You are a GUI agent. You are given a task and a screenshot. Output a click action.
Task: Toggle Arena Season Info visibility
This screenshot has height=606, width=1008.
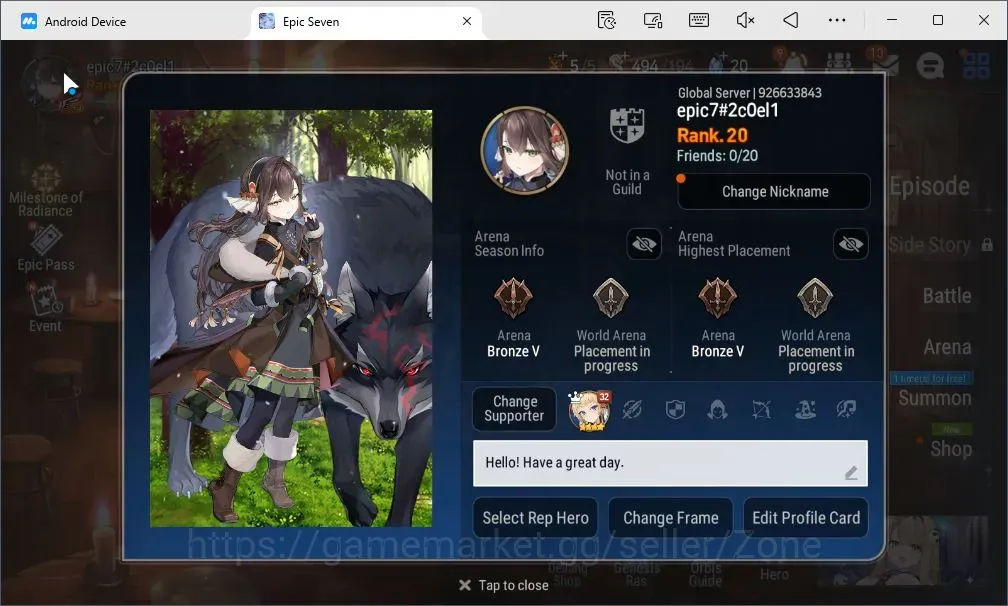[644, 244]
